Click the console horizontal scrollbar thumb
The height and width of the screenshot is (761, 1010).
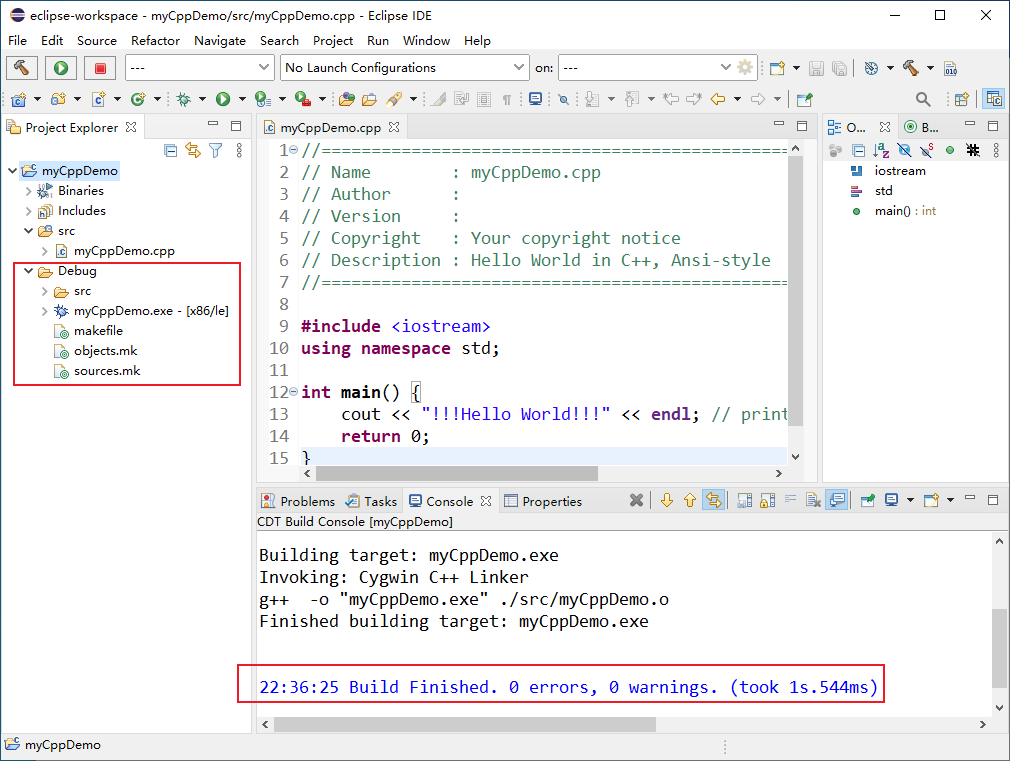pos(464,725)
